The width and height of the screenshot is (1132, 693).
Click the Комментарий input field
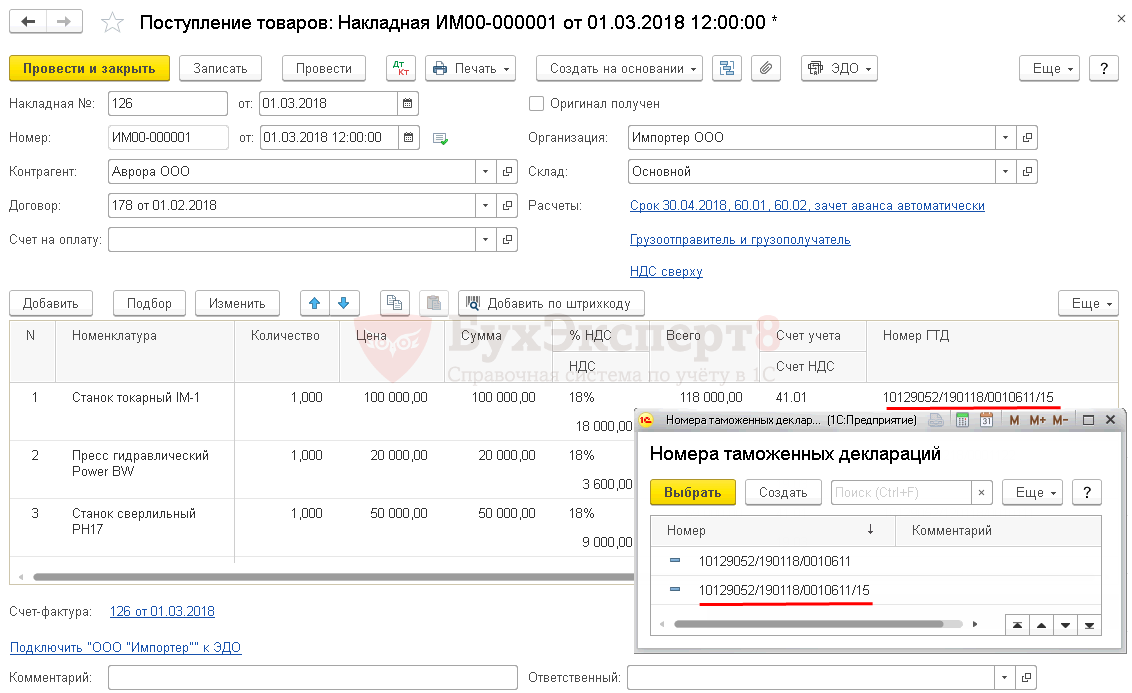click(x=312, y=678)
